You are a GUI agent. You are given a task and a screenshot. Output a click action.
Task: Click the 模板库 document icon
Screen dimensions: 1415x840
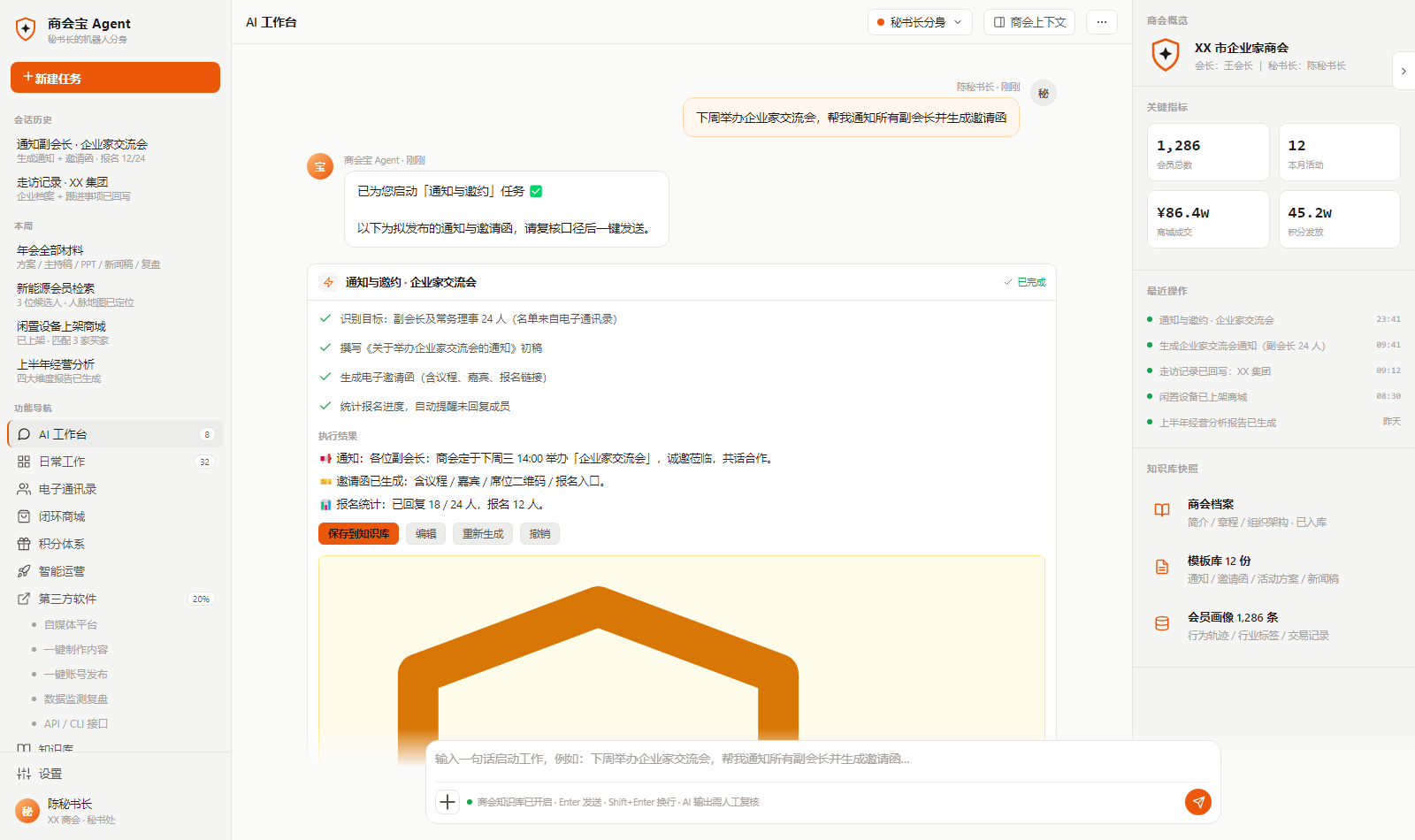[x=1162, y=567]
